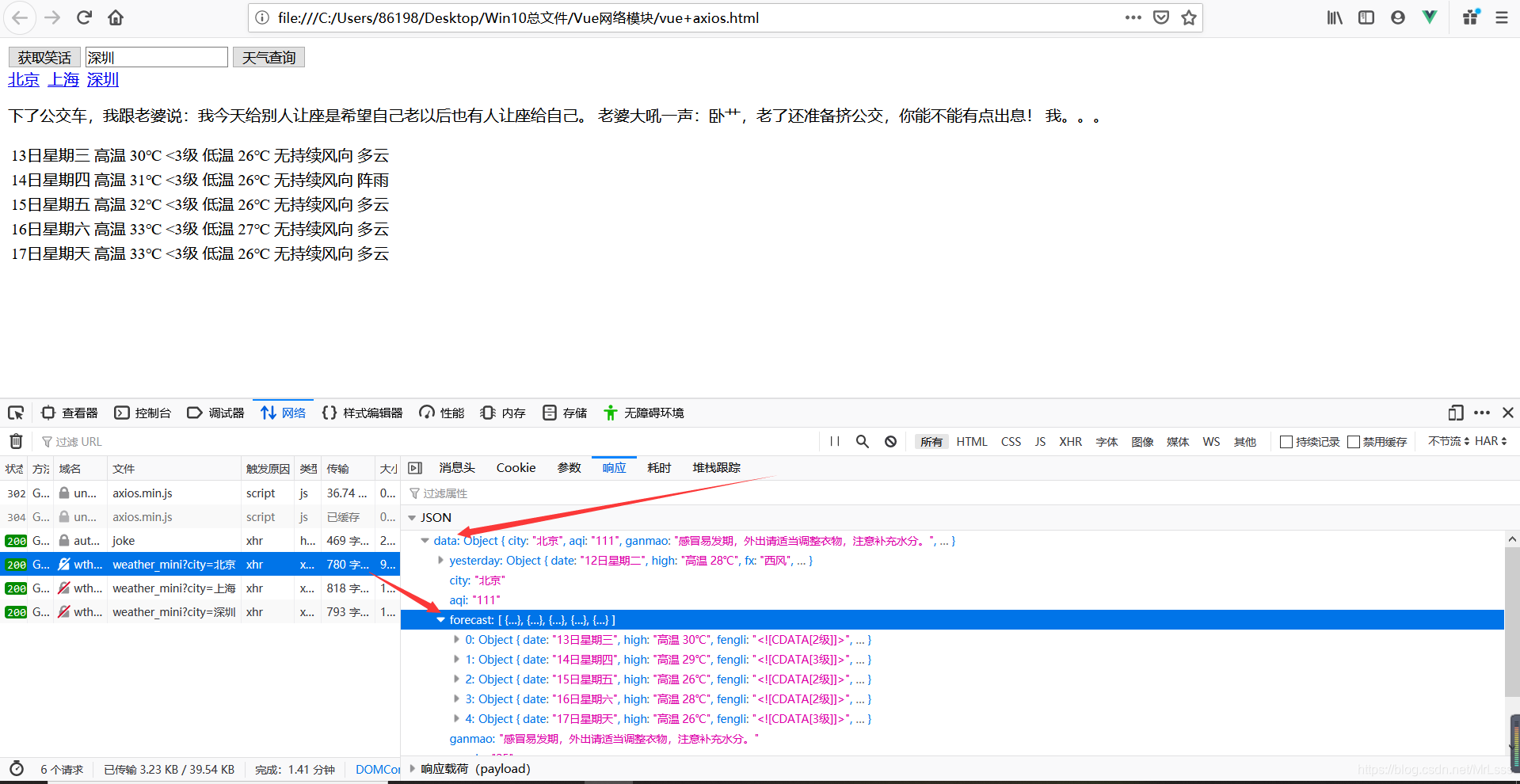
Task: Collapse the data Object node
Action: pos(425,541)
